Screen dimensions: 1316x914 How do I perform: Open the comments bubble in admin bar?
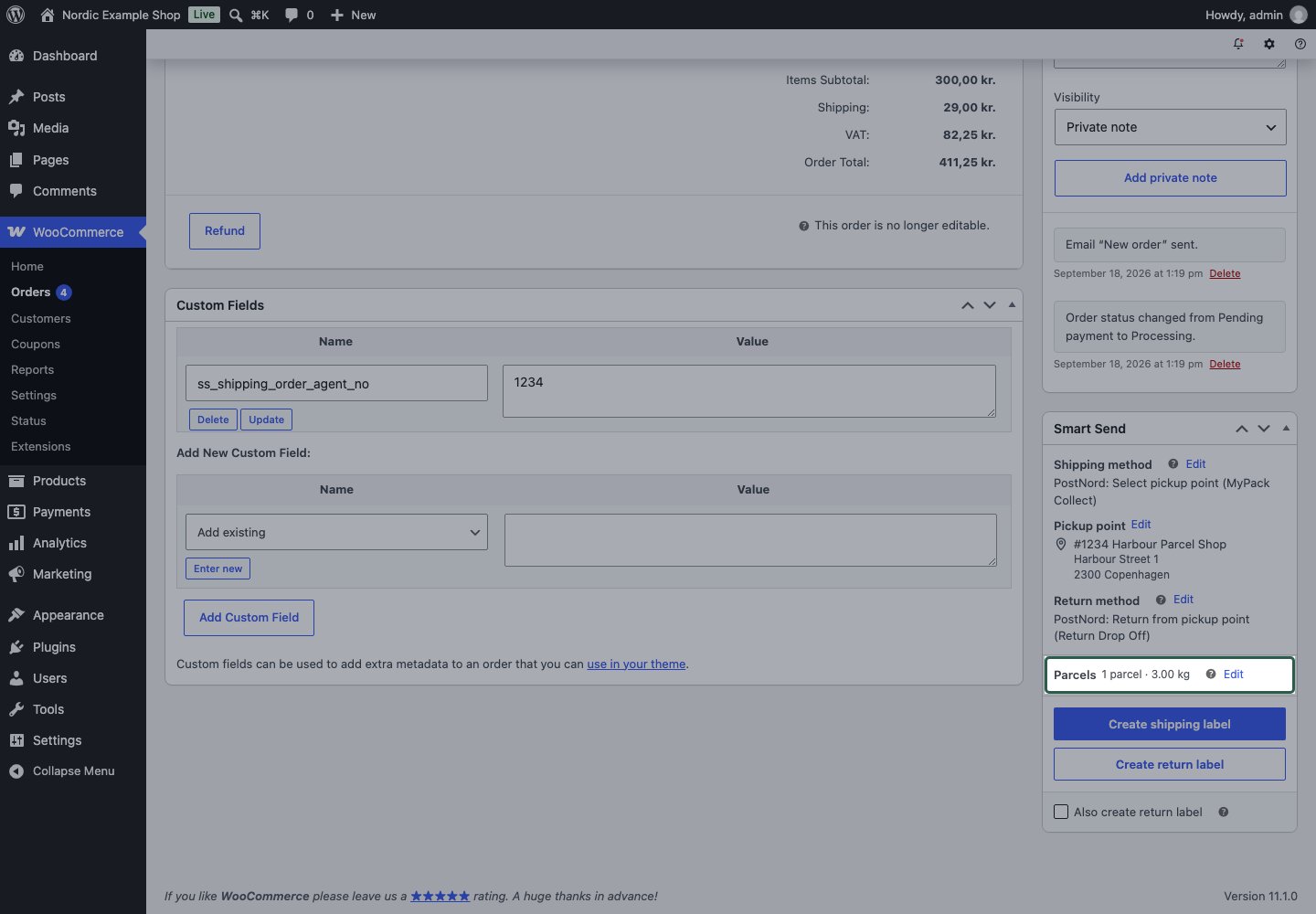point(292,15)
